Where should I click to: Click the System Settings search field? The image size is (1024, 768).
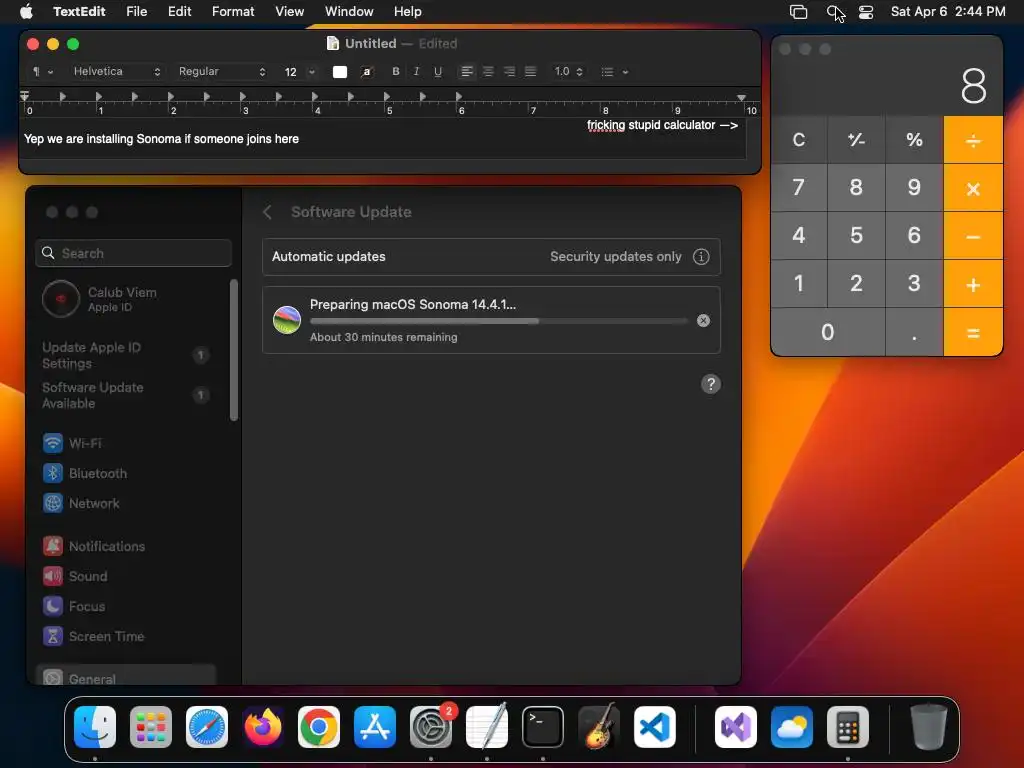(134, 253)
